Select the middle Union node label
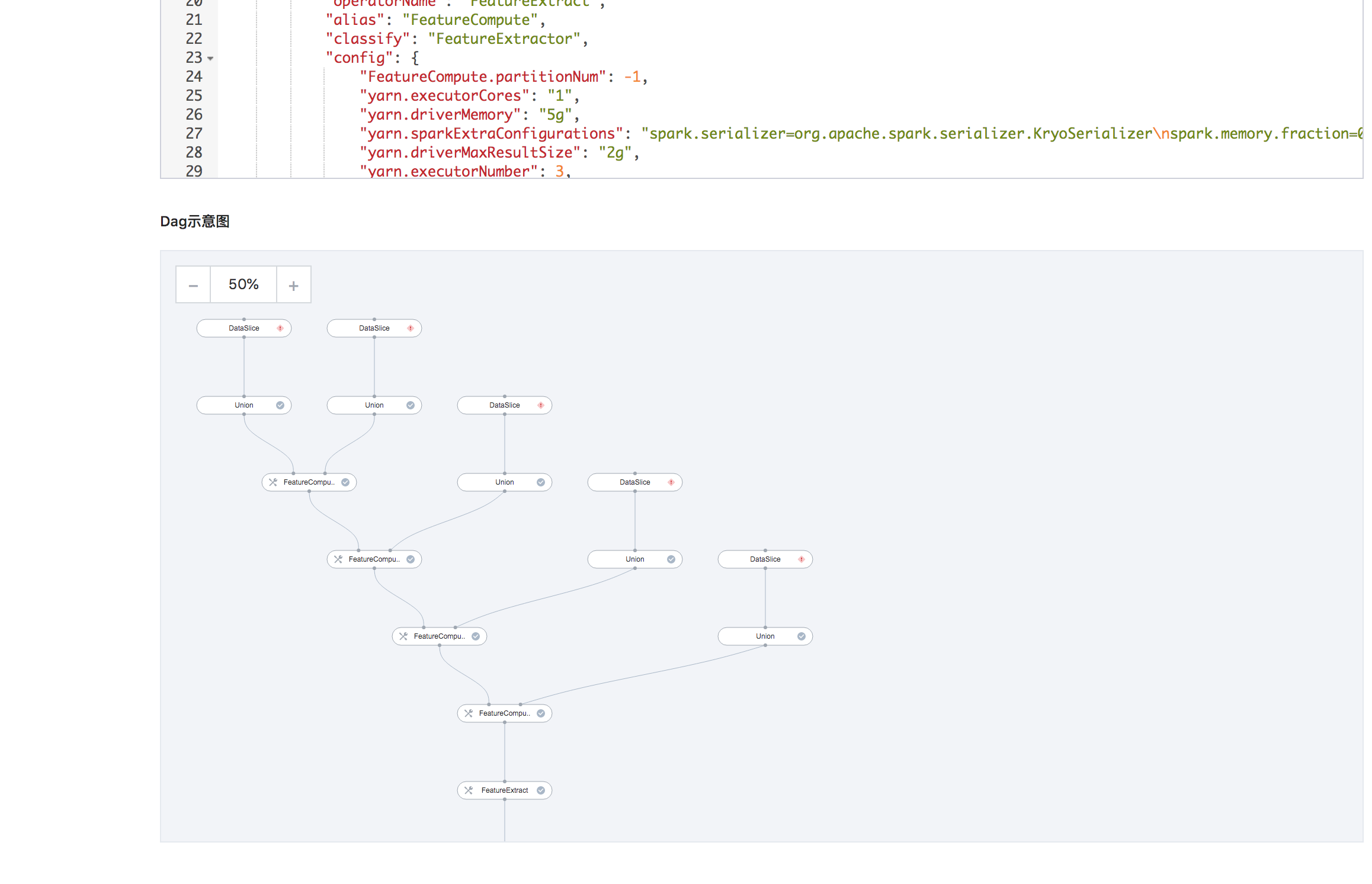This screenshot has width=1372, height=884. [x=505, y=482]
